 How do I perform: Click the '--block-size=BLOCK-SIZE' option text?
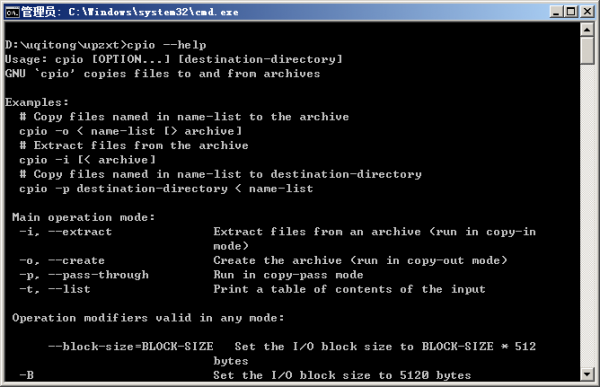tap(130, 347)
